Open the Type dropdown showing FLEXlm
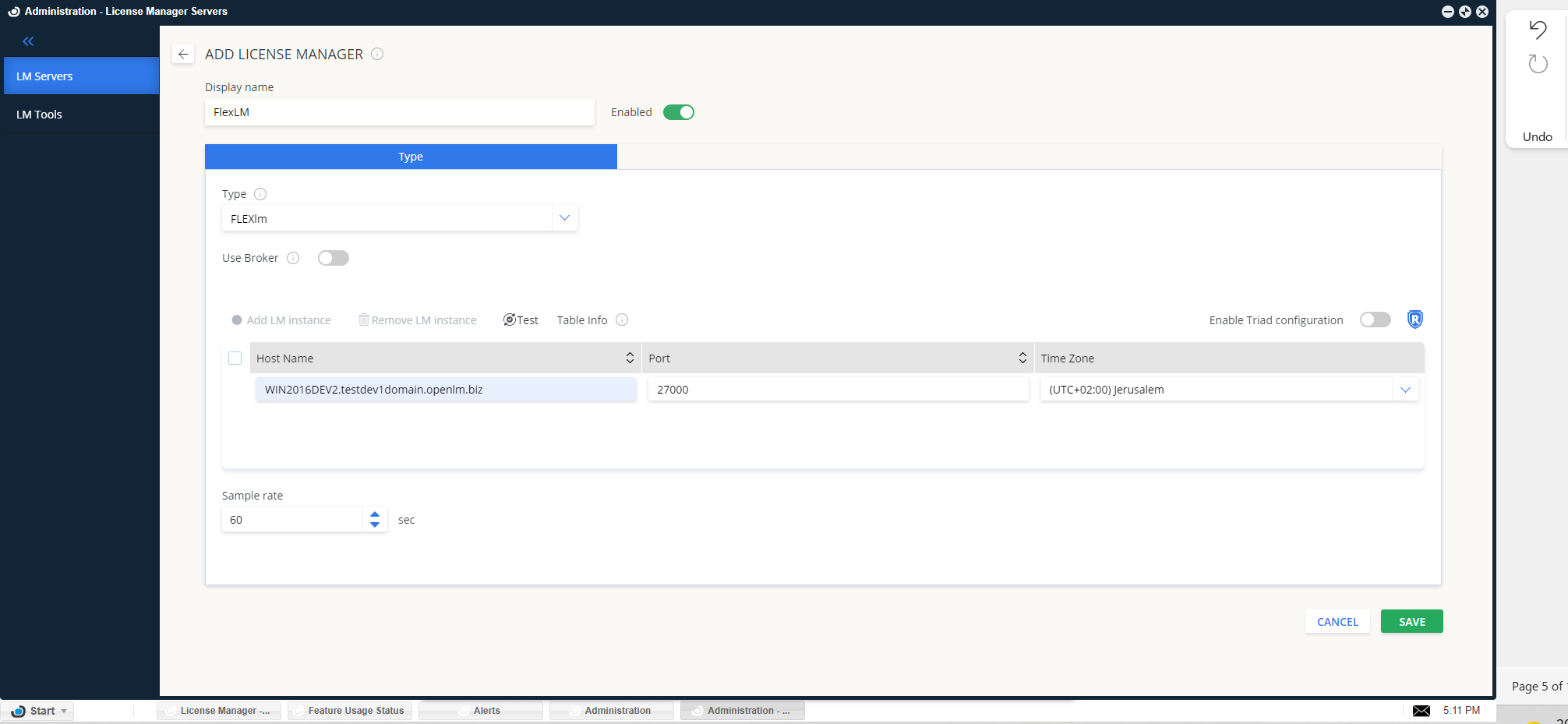The image size is (1568, 724). coord(564,217)
